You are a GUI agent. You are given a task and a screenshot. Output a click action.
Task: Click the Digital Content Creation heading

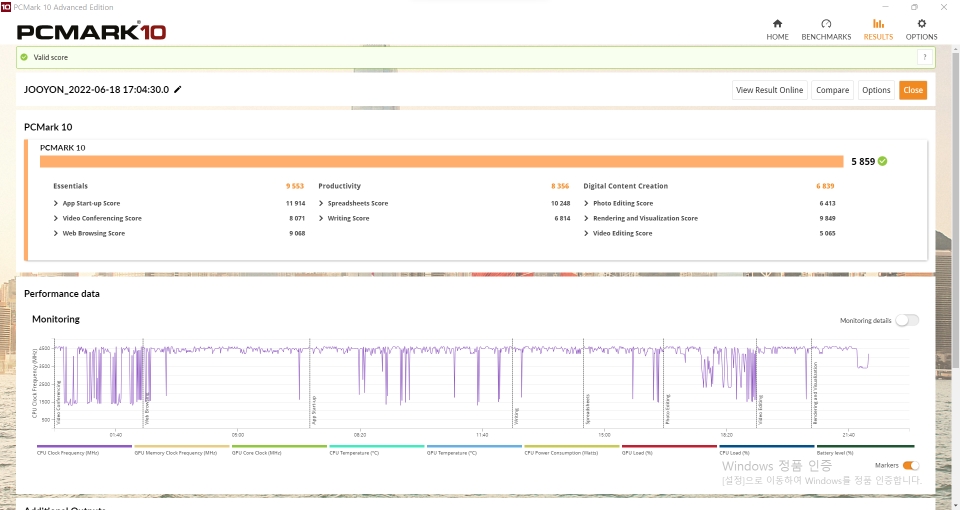pos(625,186)
